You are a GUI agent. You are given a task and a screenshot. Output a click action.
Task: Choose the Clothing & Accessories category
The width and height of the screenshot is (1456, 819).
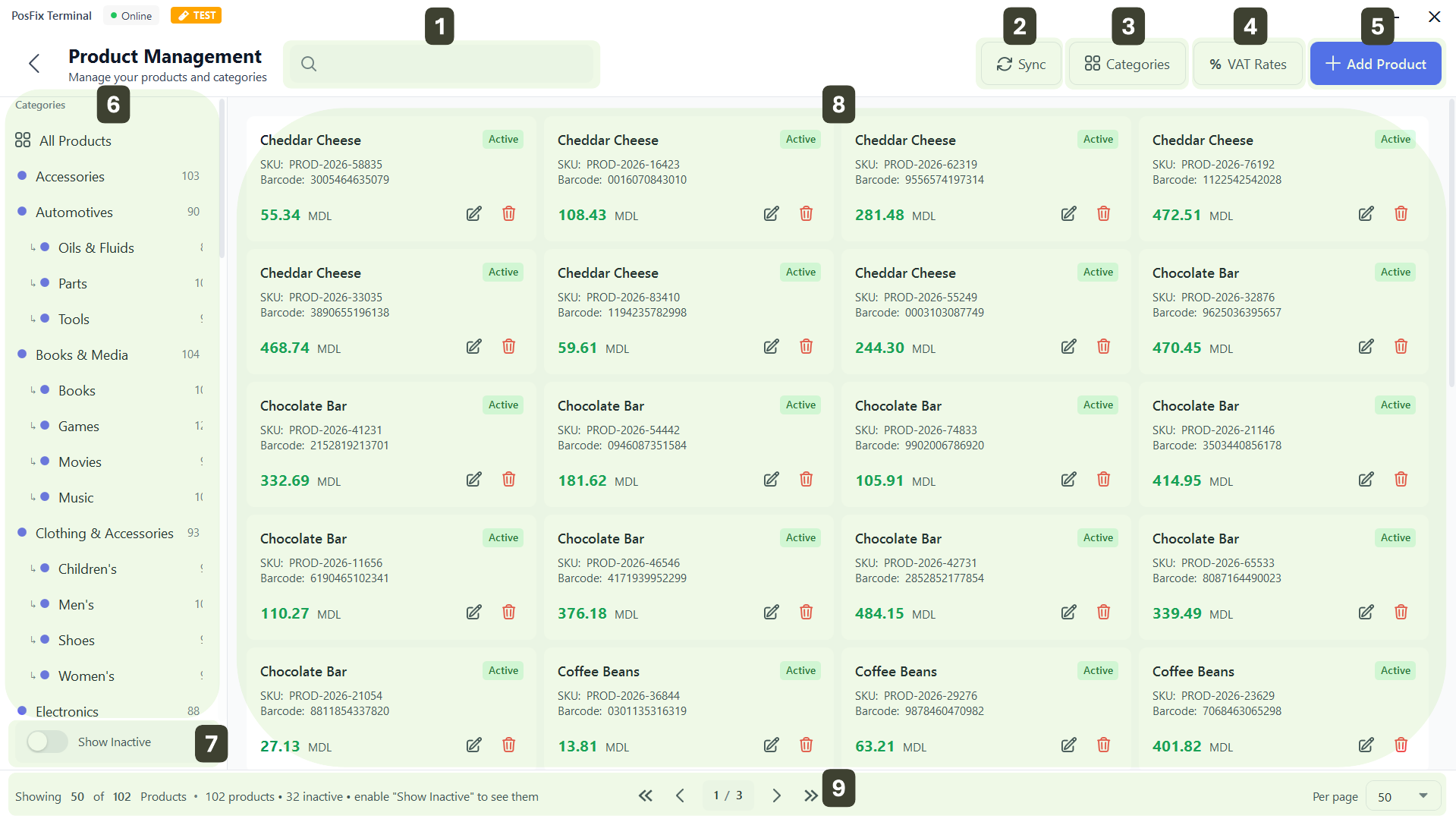[105, 534]
